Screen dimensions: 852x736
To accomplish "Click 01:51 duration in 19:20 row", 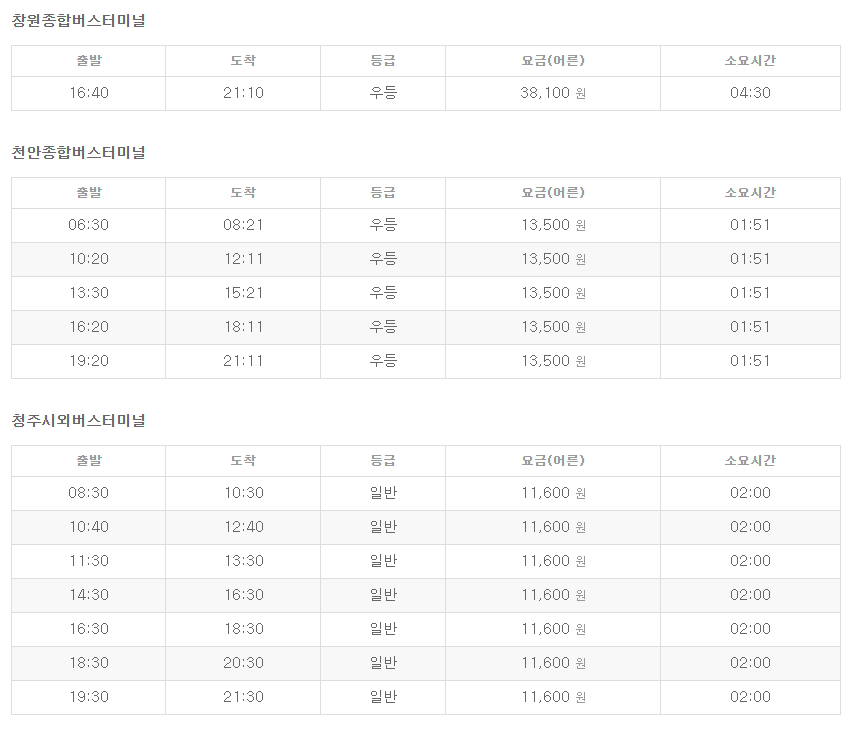I will 750,361.
